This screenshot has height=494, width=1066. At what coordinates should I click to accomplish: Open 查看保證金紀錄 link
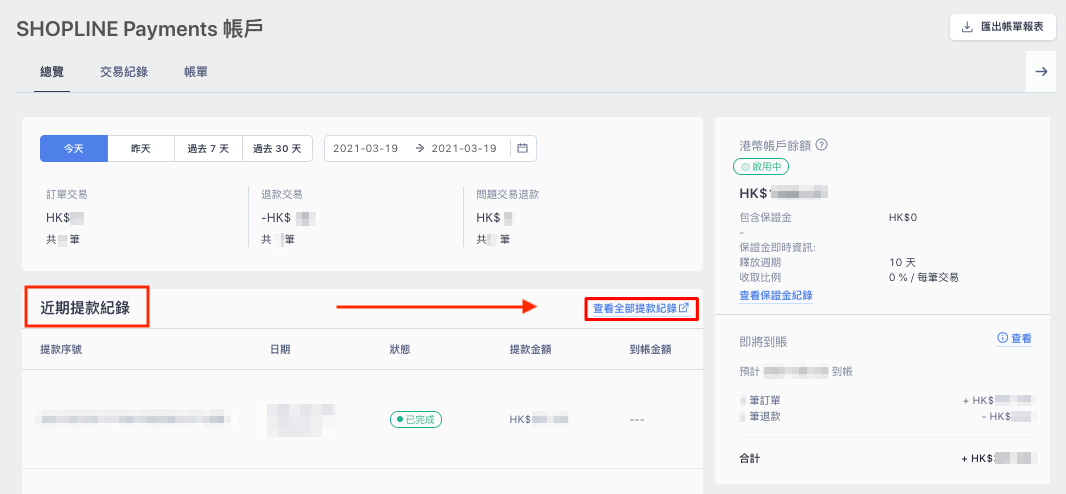776,296
